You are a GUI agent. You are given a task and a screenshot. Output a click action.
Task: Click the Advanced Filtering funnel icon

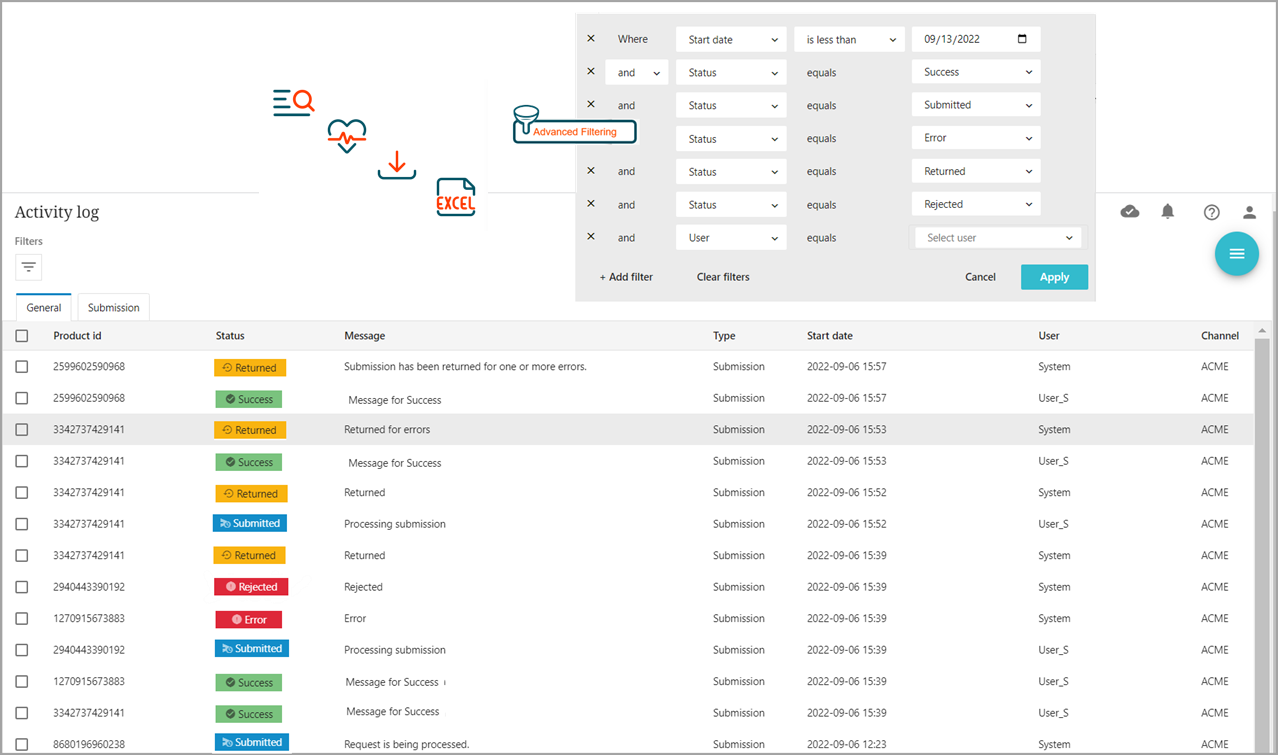(x=525, y=121)
